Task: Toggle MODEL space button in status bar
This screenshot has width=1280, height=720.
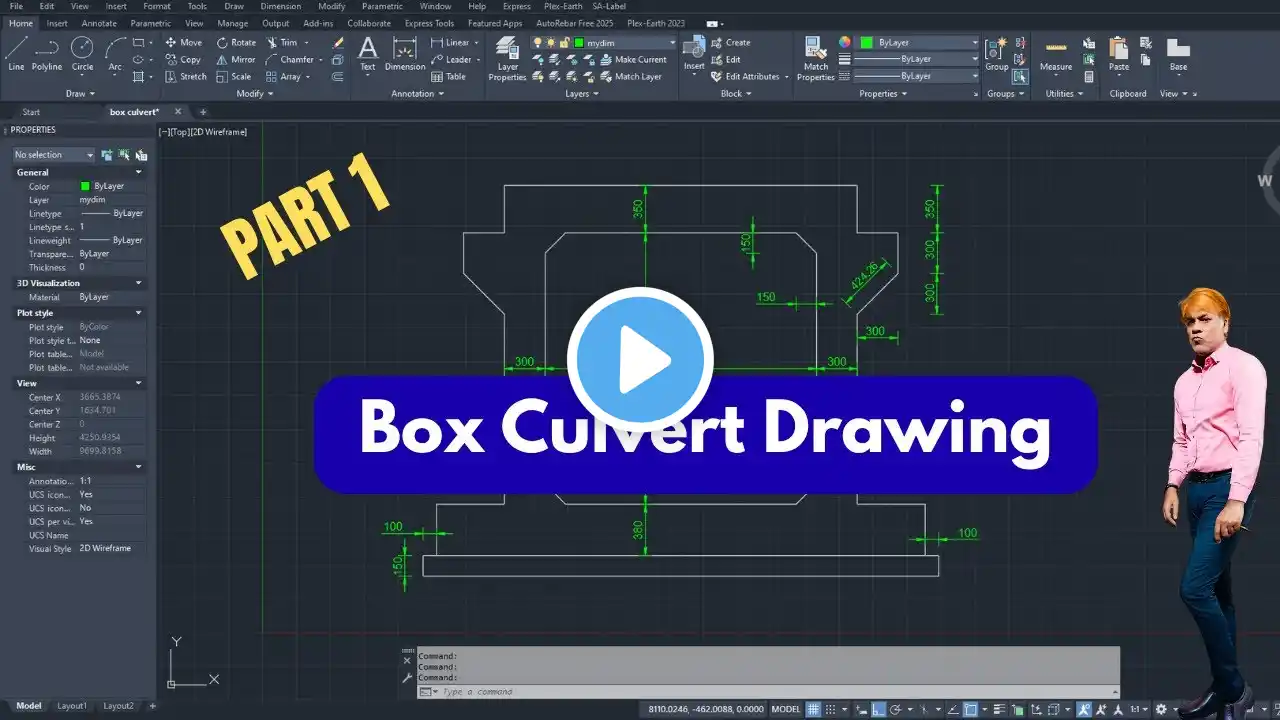Action: click(x=786, y=709)
